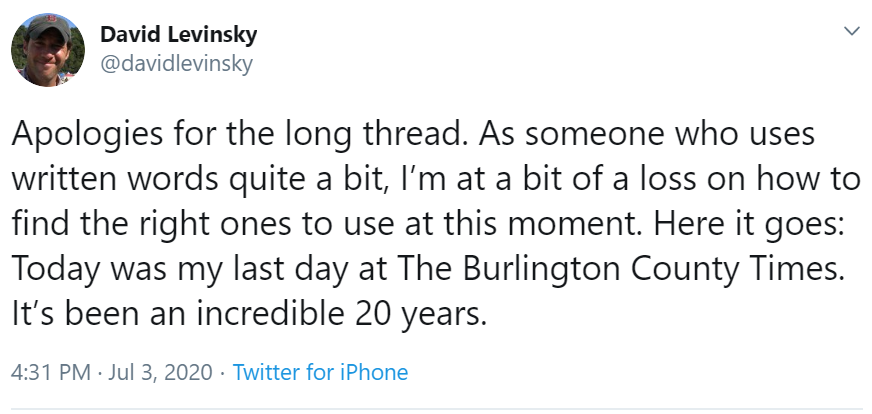Click the phrase 'find the right ones'
Image resolution: width=872 pixels, height=414 pixels.
154,224
